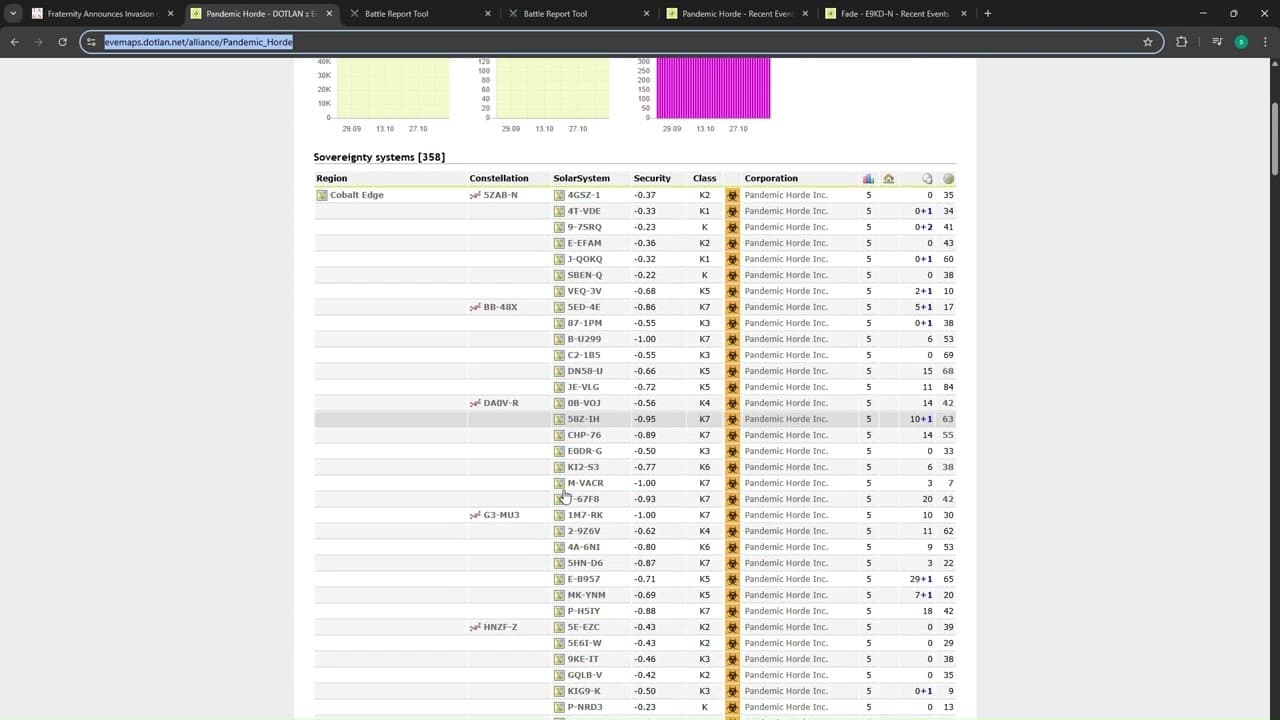
Task: Open the Cobalt Edge region link
Action: [x=357, y=195]
